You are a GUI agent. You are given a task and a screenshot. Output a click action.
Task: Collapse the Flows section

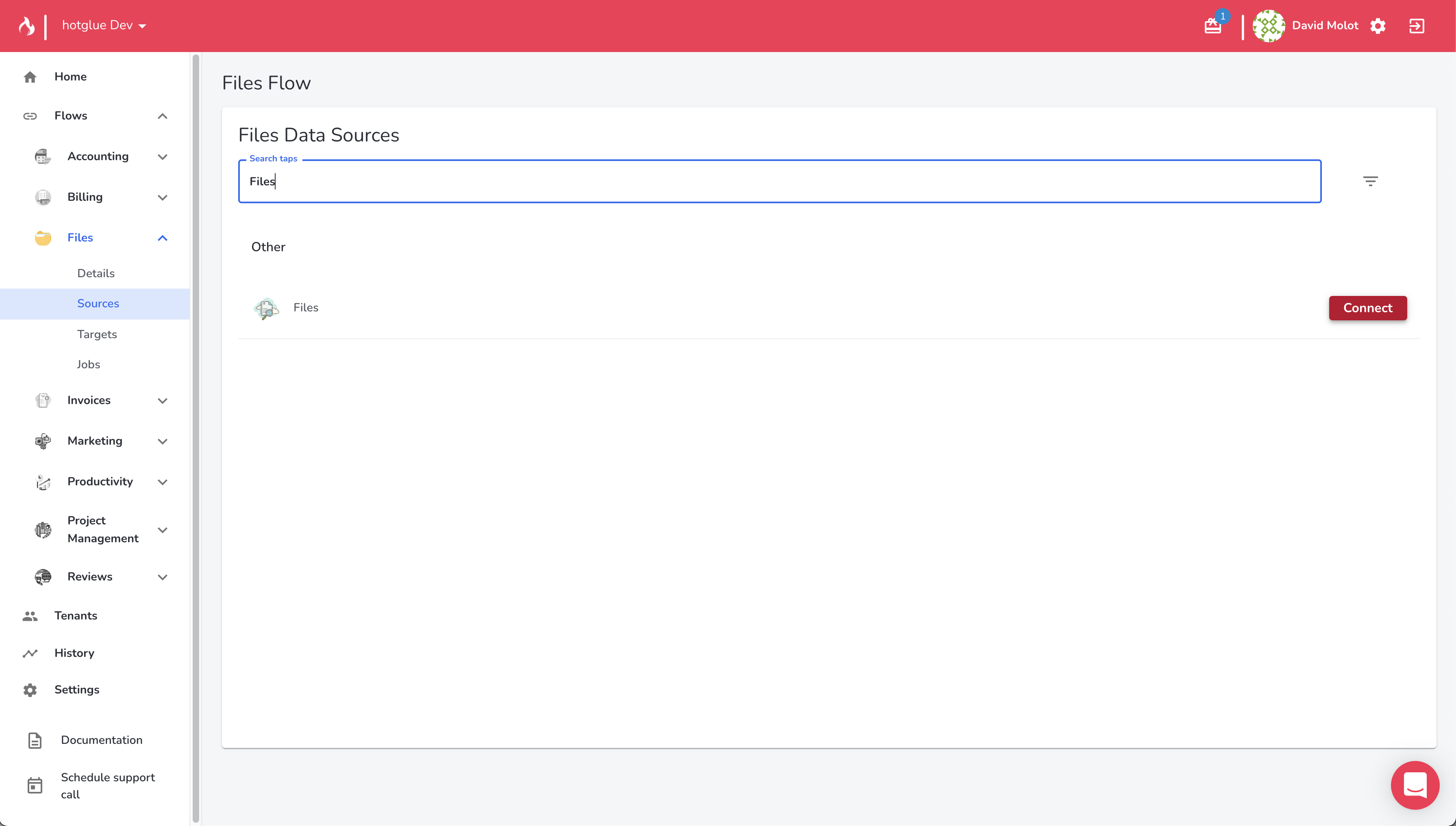click(162, 116)
